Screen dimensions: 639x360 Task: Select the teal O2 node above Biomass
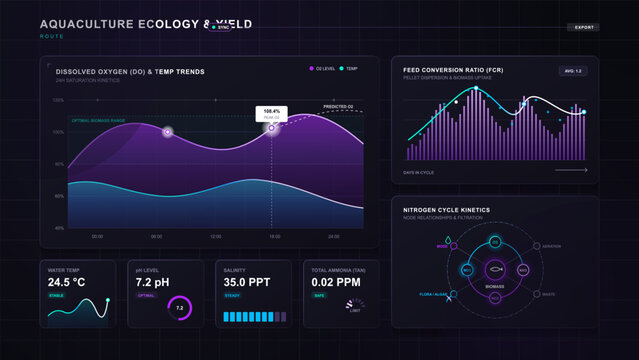(x=495, y=242)
